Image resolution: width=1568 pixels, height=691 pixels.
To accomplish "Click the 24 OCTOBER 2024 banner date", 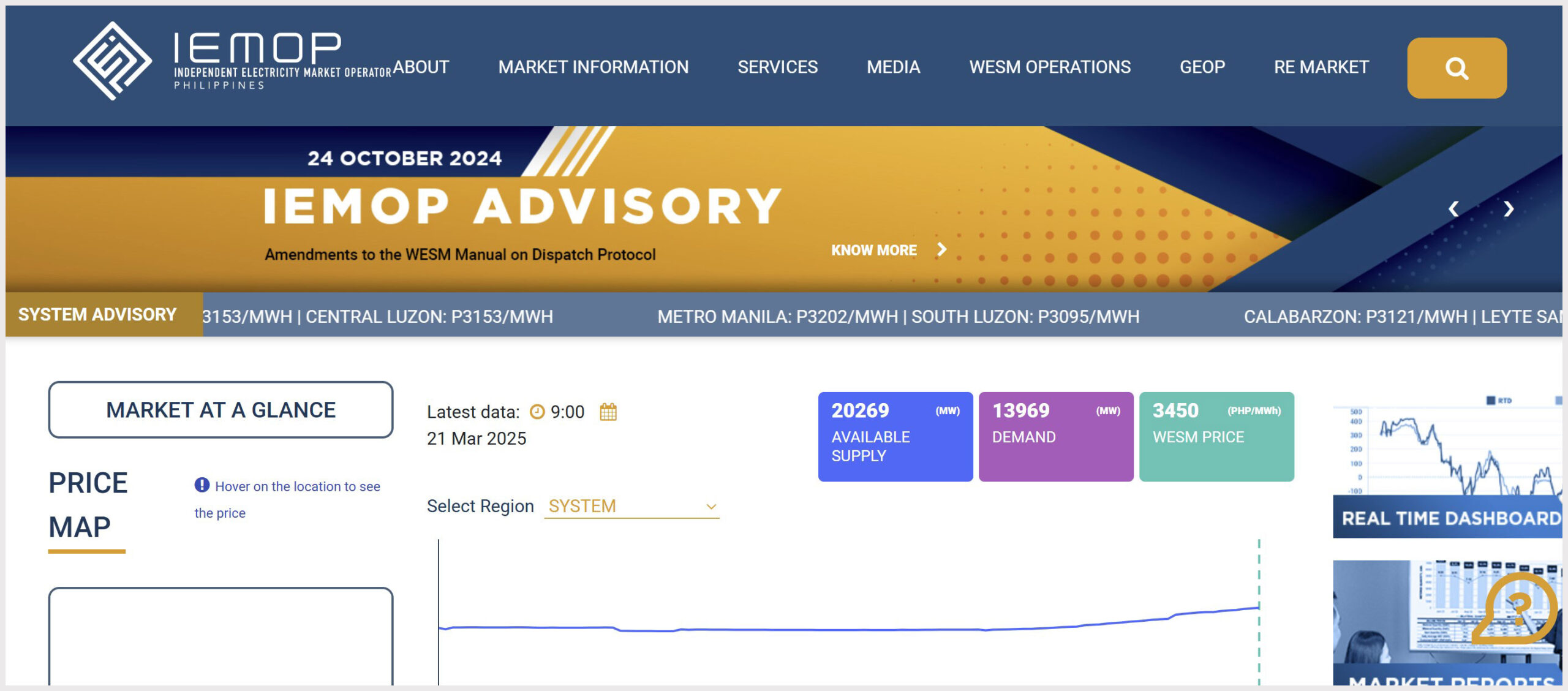I will pos(404,158).
